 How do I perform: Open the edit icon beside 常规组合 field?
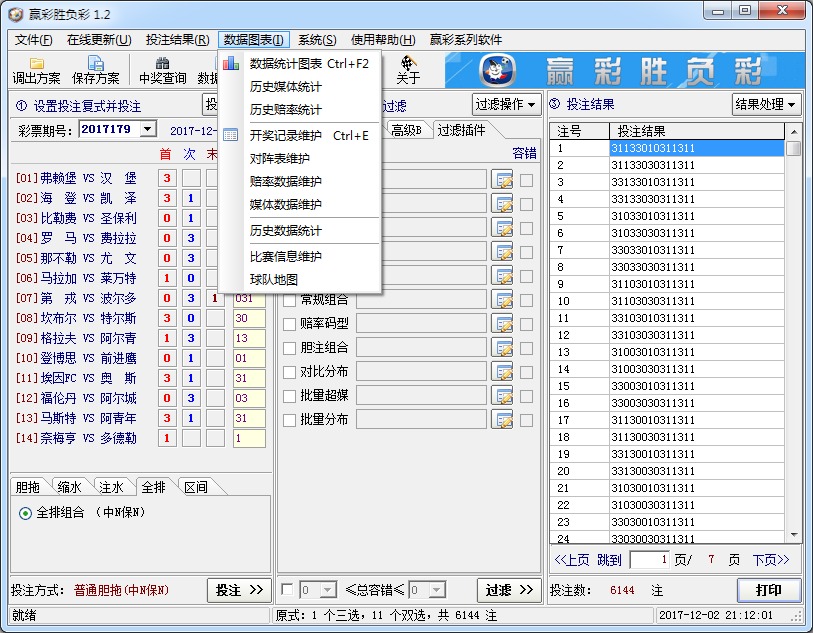pyautogui.click(x=505, y=300)
